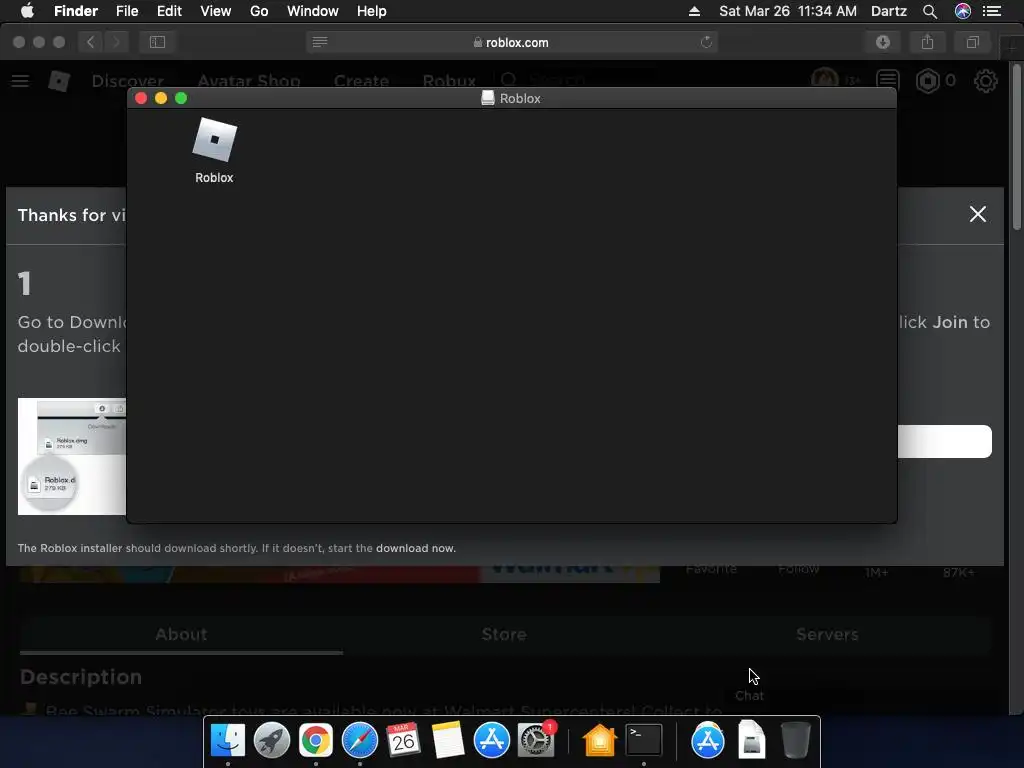The height and width of the screenshot is (768, 1024).
Task: Click the Roblox Finder window title
Action: pyautogui.click(x=520, y=98)
